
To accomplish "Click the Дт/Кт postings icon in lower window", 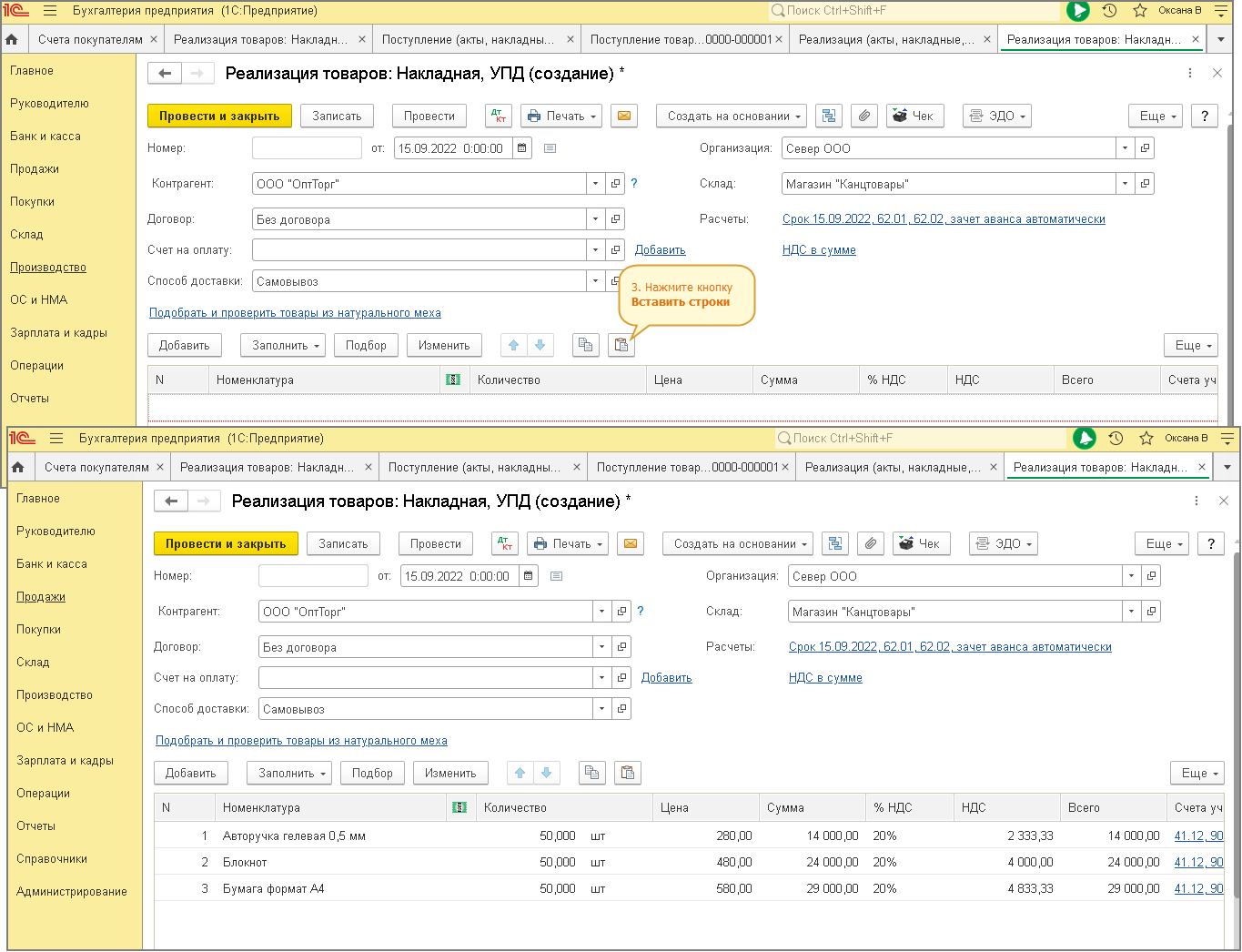I will point(505,543).
